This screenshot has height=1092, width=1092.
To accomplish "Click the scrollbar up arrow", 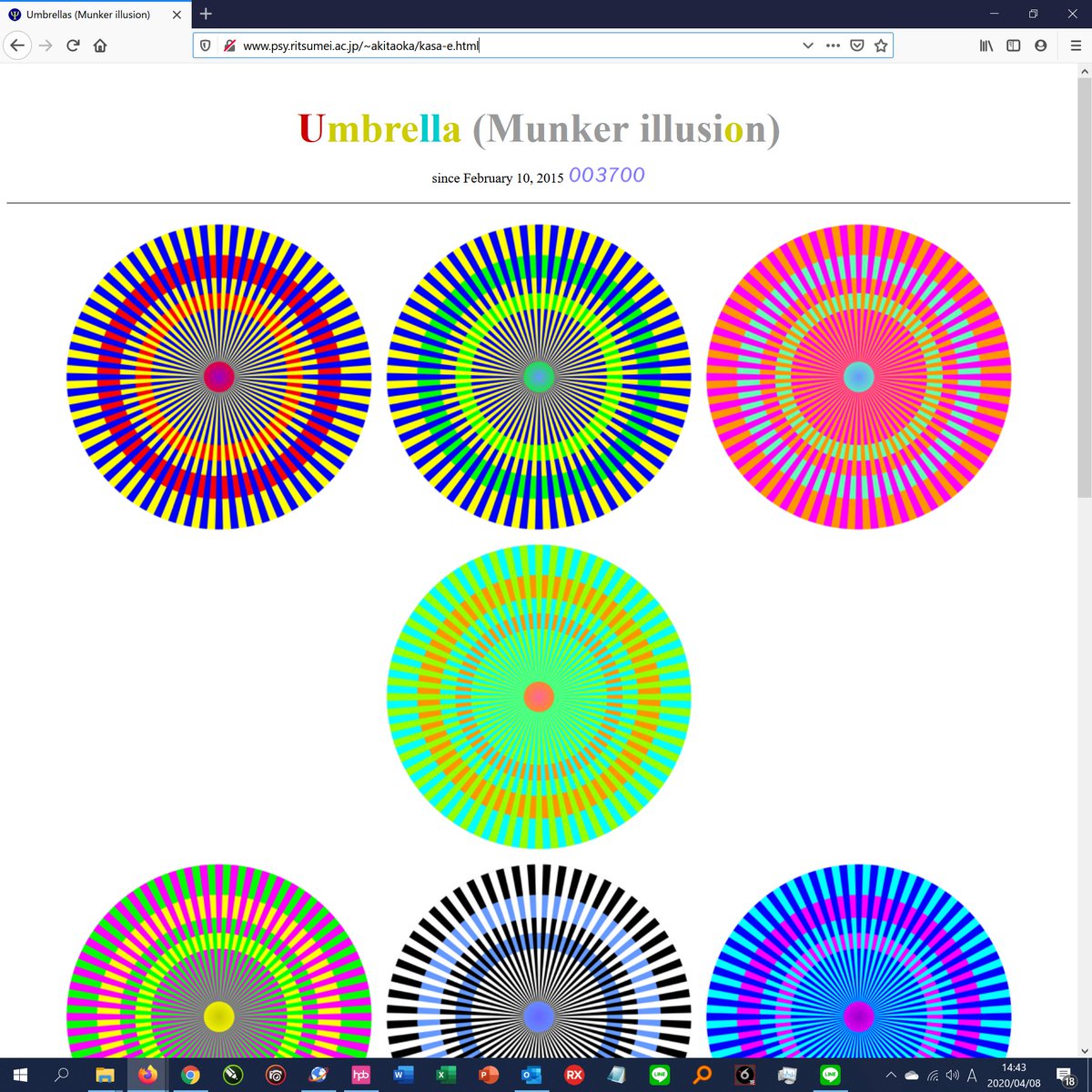I will coord(1084,71).
